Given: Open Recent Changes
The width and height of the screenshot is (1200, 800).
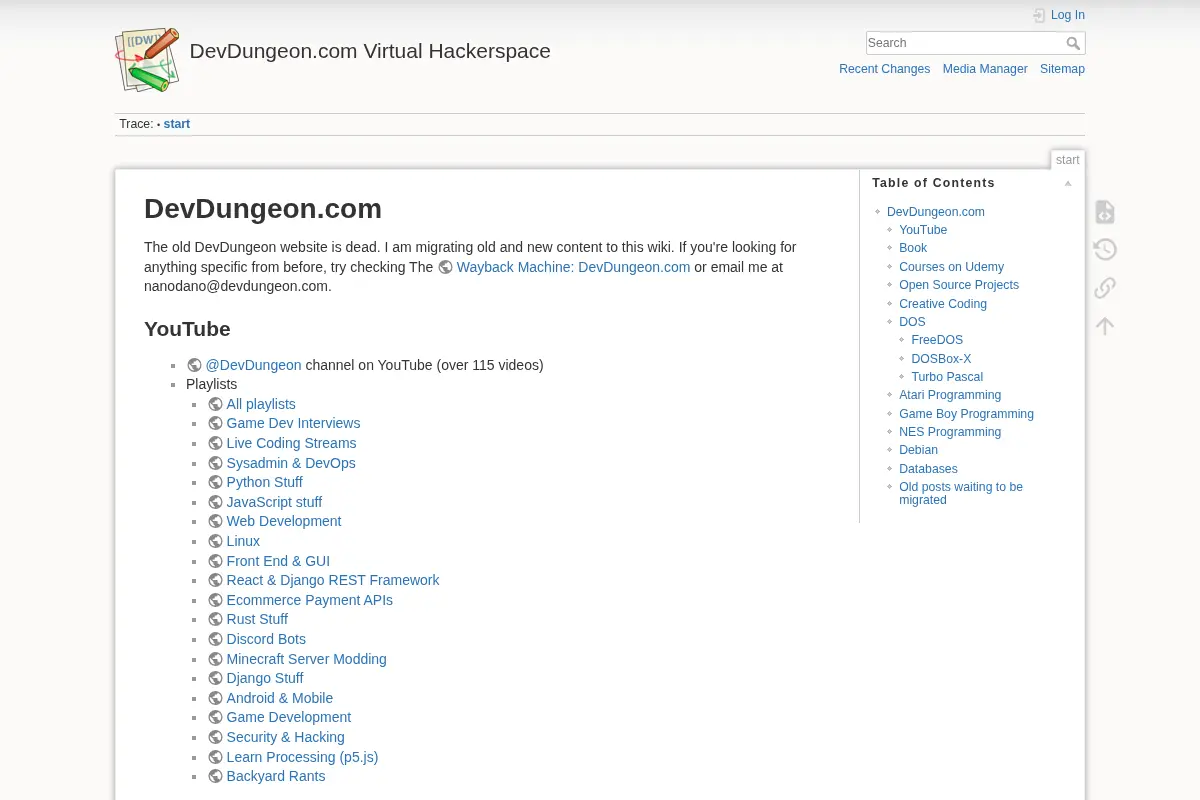Looking at the screenshot, I should pos(884,69).
